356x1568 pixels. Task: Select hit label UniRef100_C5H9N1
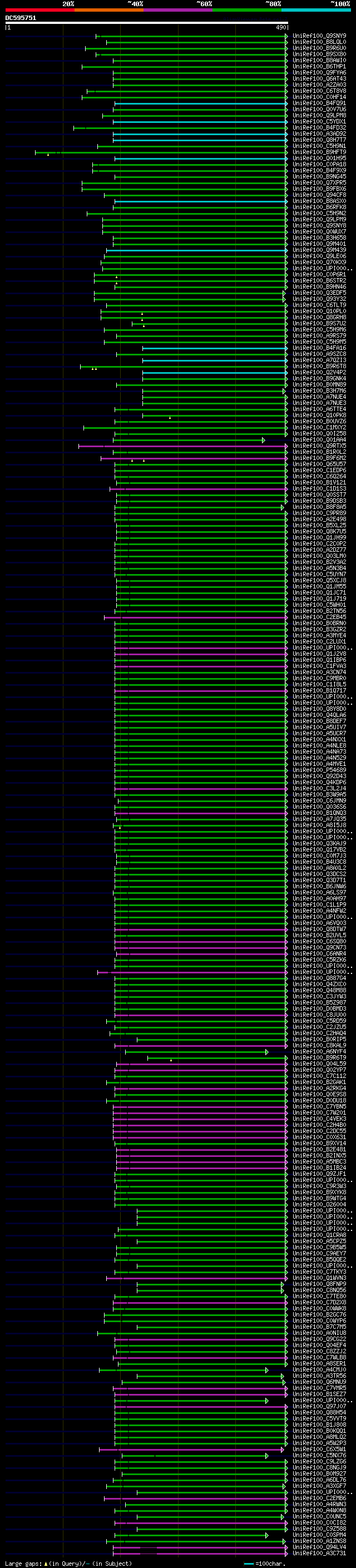319,146
